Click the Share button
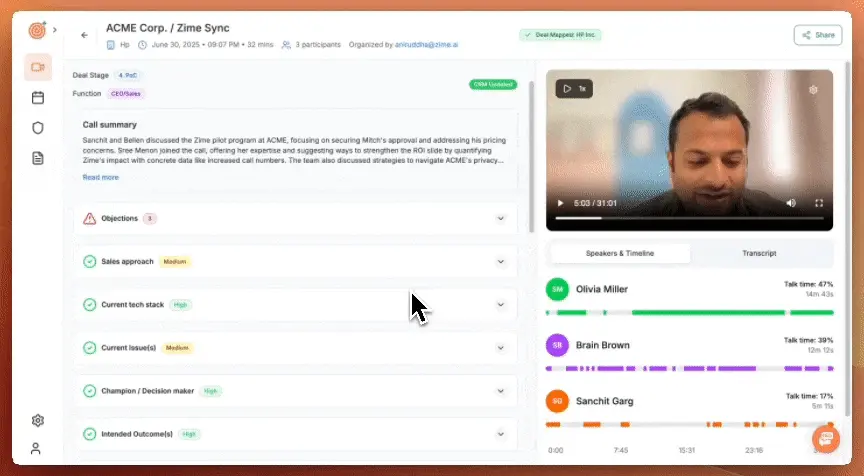Viewport: 864px width, 476px height. click(x=818, y=35)
